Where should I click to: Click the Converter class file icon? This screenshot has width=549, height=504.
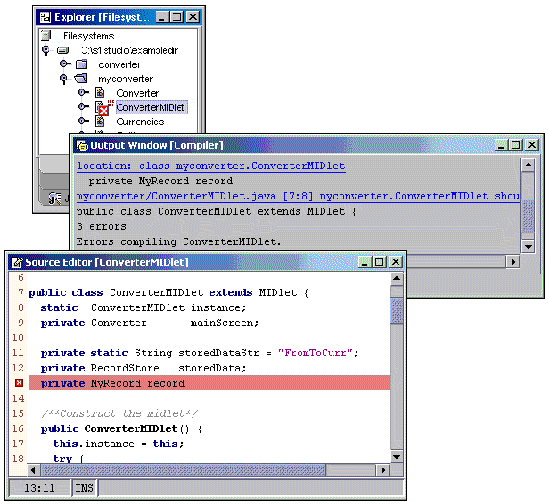pos(100,93)
